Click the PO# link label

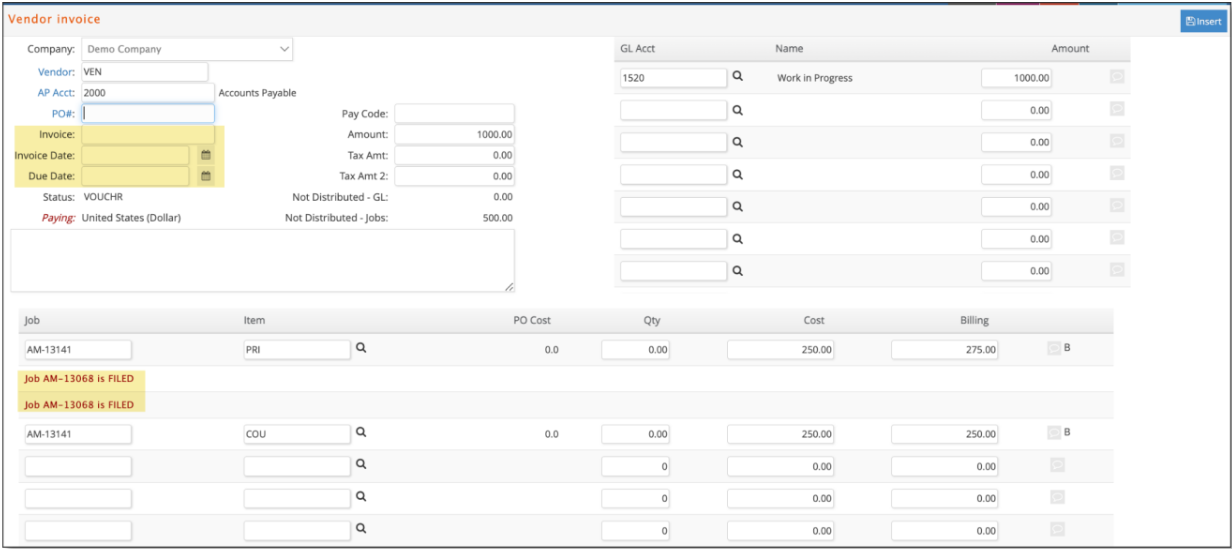point(63,113)
